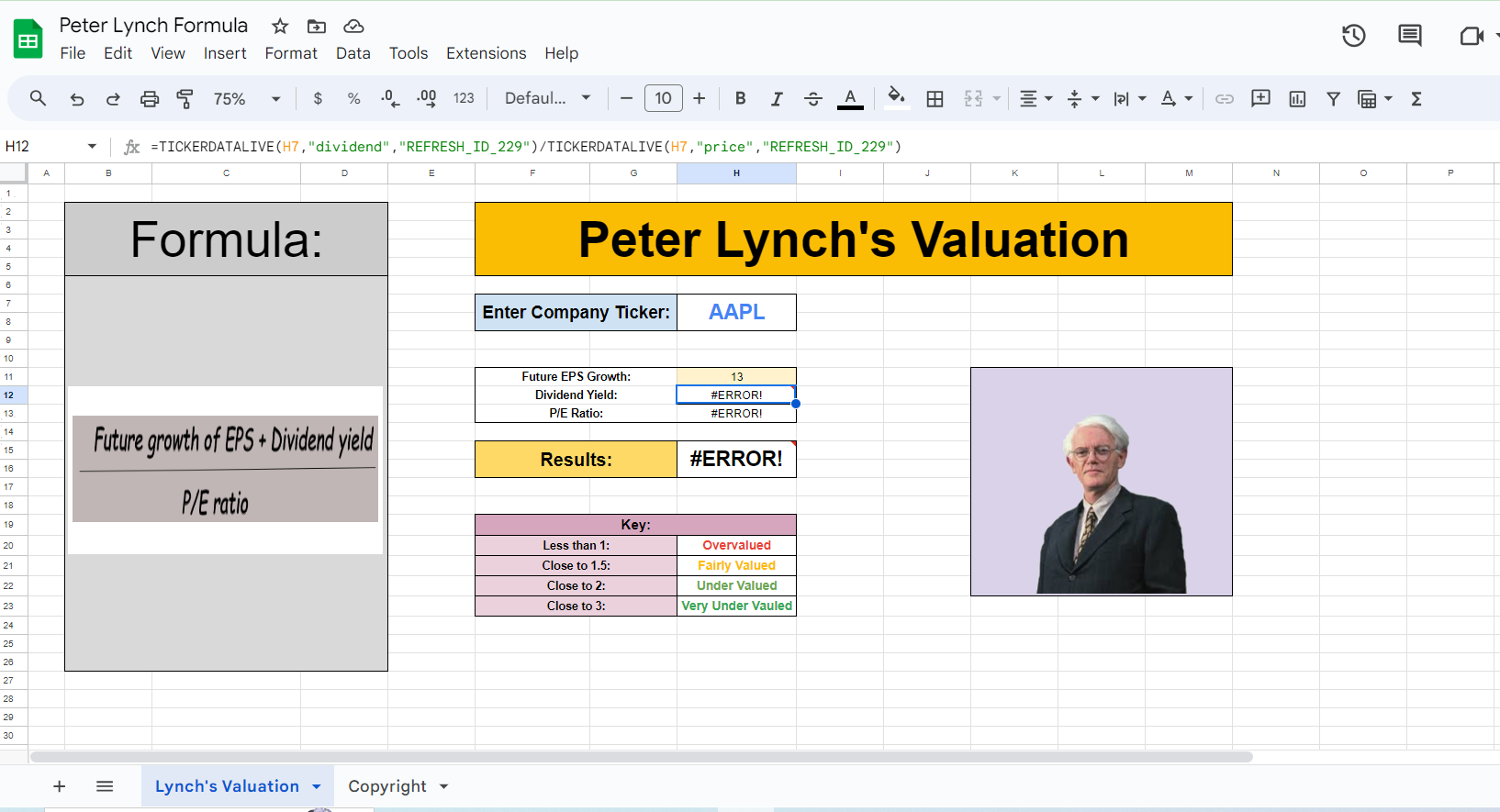This screenshot has height=812, width=1500.
Task: Increase font size with plus button
Action: point(700,99)
